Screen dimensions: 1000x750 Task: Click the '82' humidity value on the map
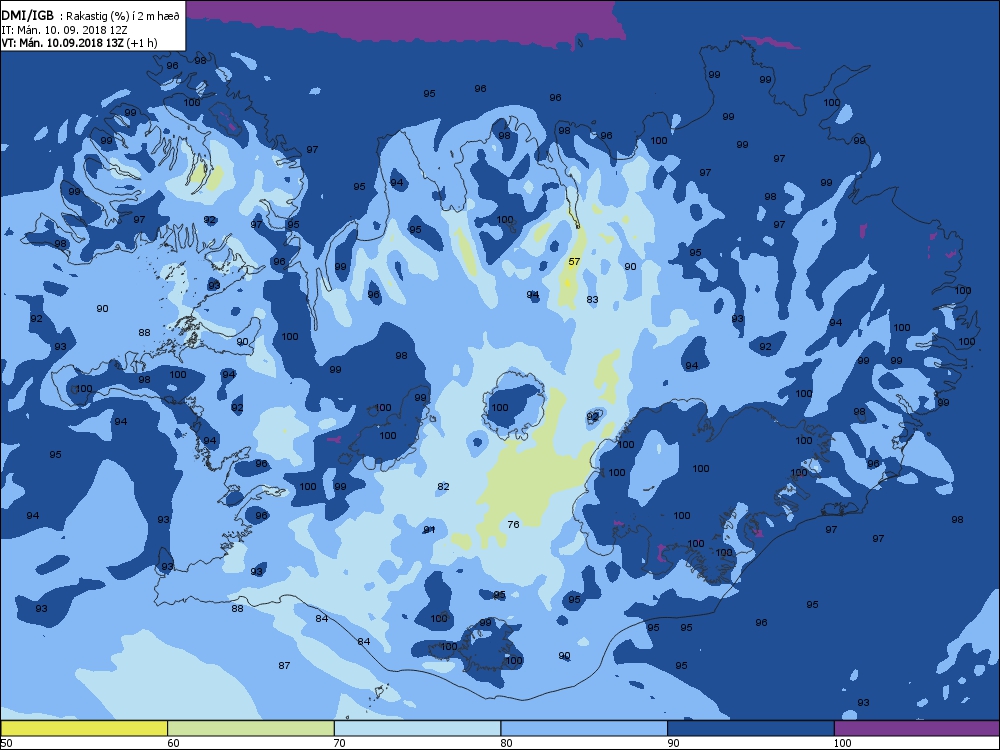pyautogui.click(x=443, y=486)
